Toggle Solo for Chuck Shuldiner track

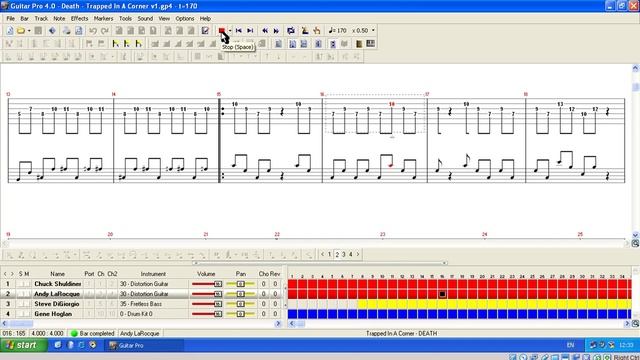pos(21,284)
